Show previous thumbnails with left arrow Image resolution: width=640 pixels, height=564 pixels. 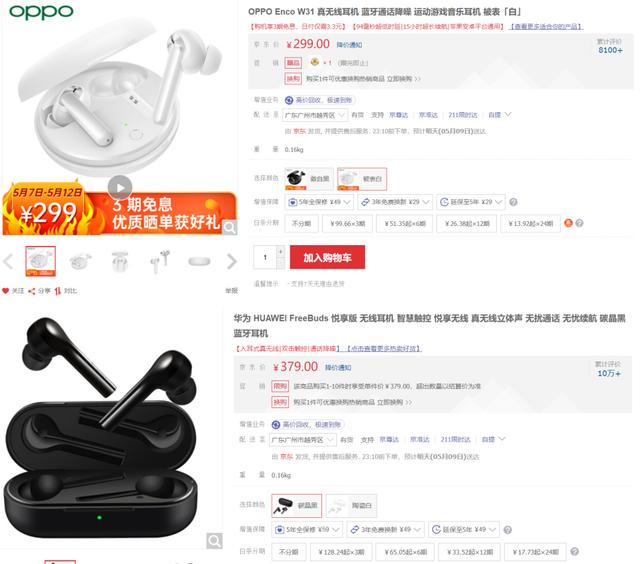[8, 261]
